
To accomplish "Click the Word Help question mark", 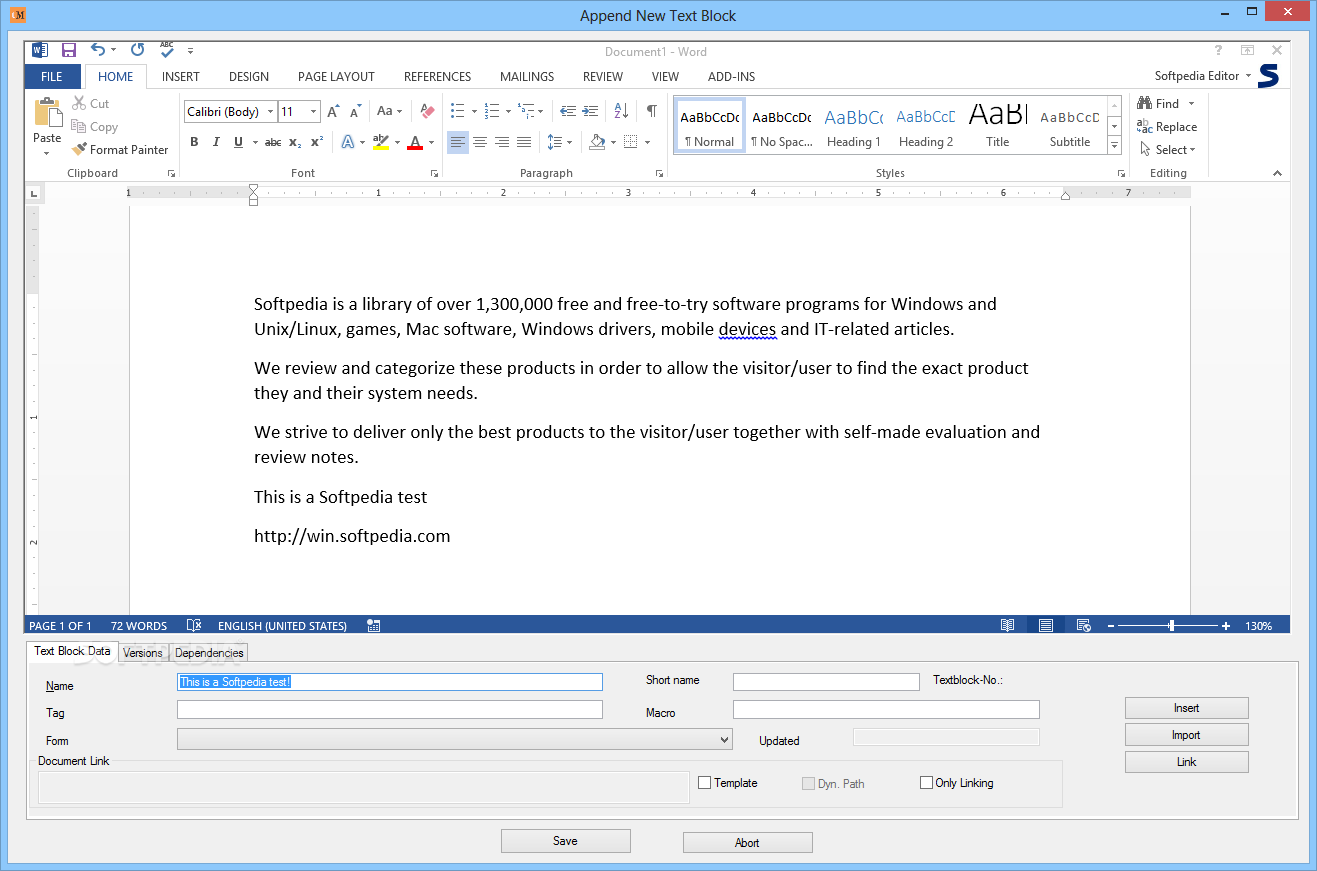I will [x=1218, y=50].
